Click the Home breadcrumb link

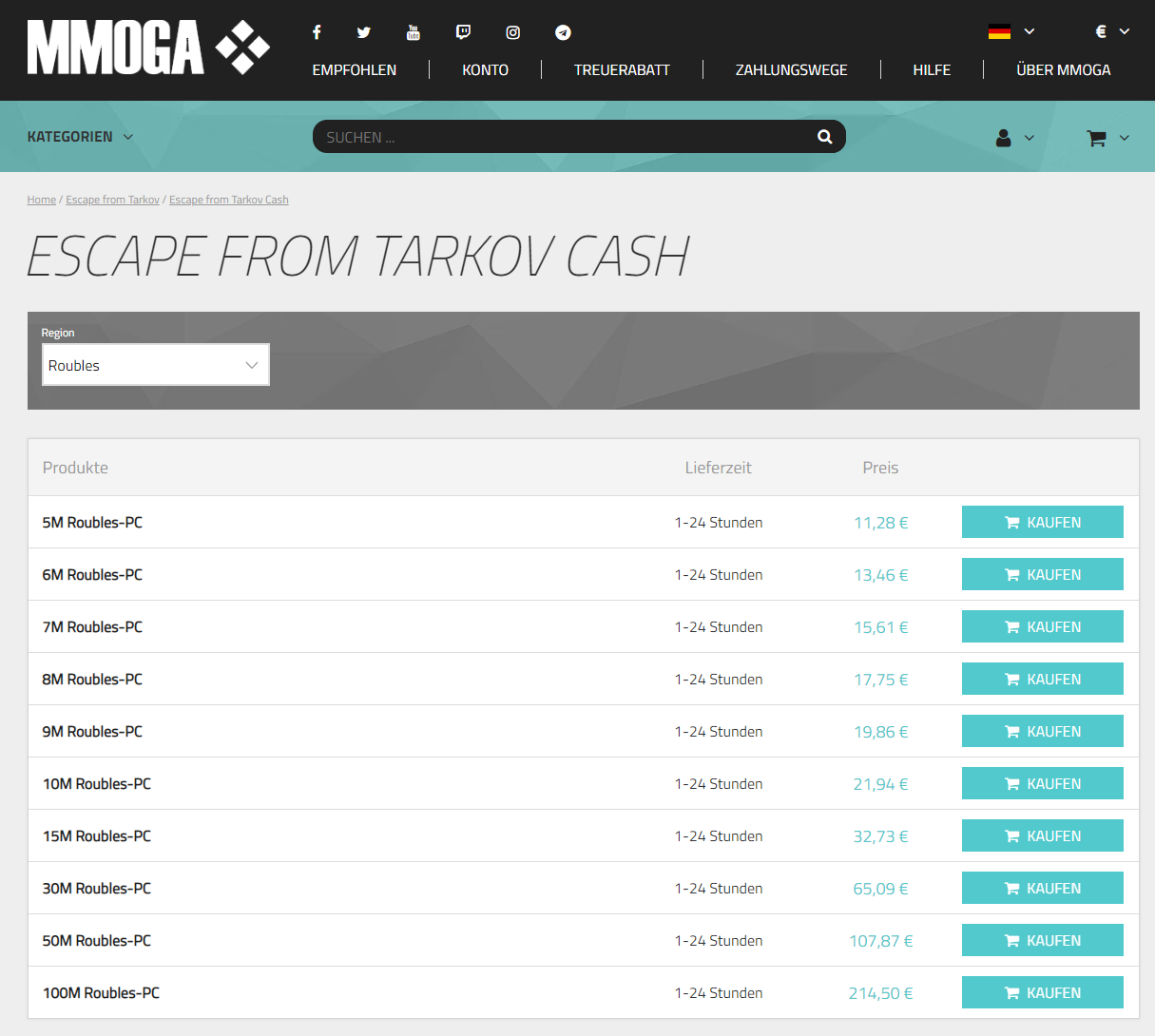(42, 200)
